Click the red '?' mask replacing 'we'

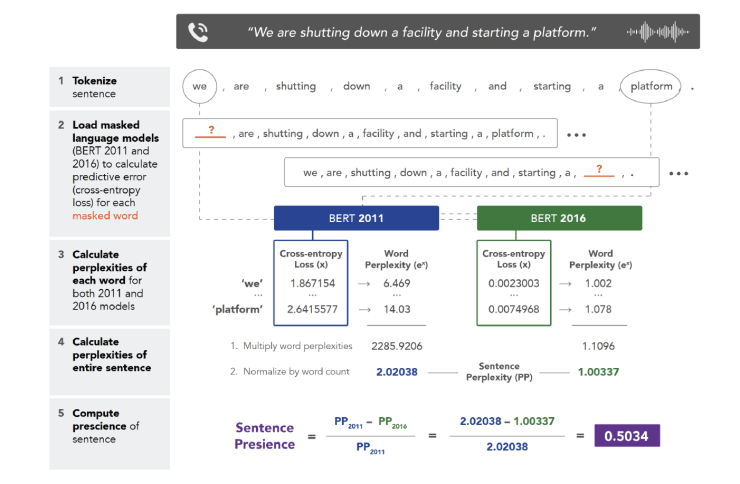click(x=211, y=131)
